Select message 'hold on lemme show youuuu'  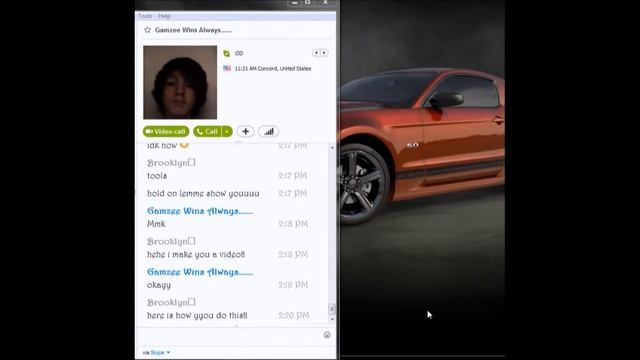coord(203,193)
